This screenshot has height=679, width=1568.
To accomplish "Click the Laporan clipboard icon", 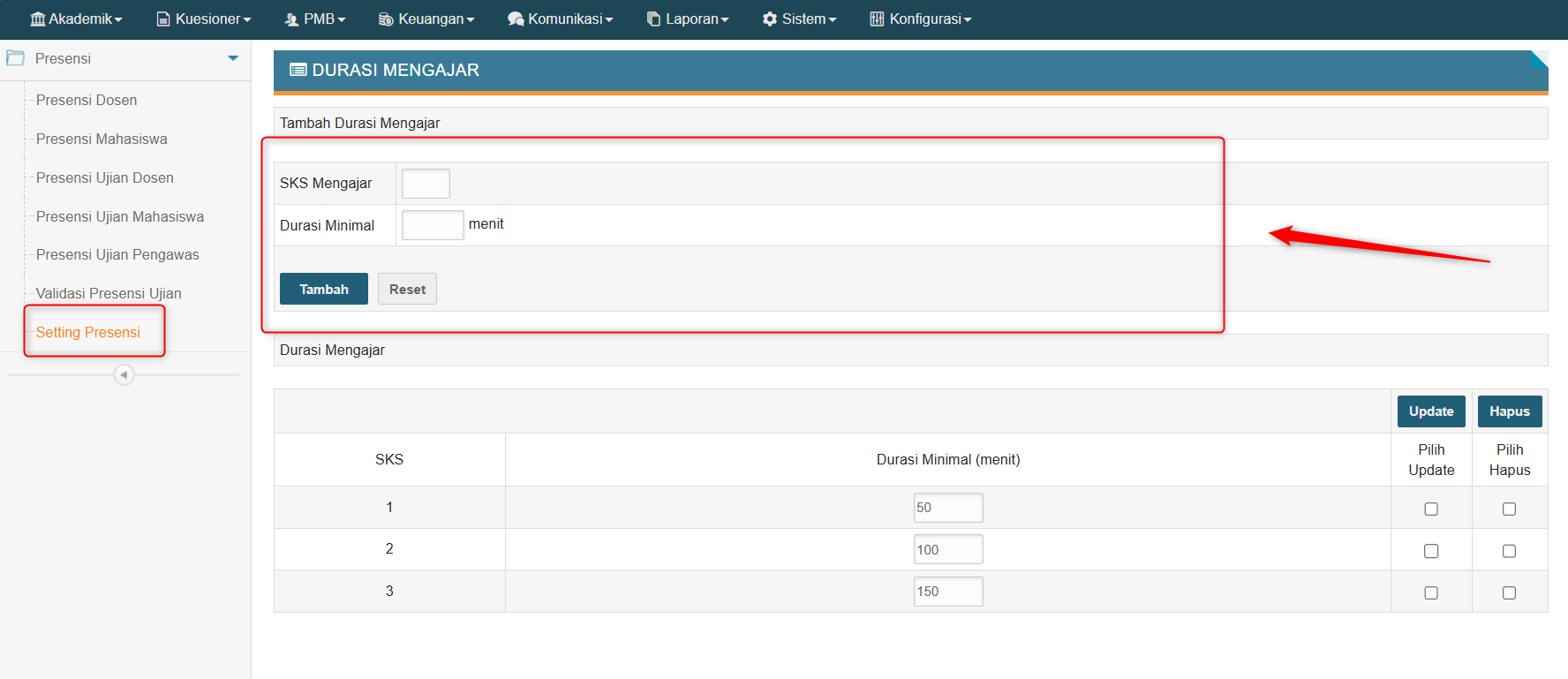I will pos(653,19).
